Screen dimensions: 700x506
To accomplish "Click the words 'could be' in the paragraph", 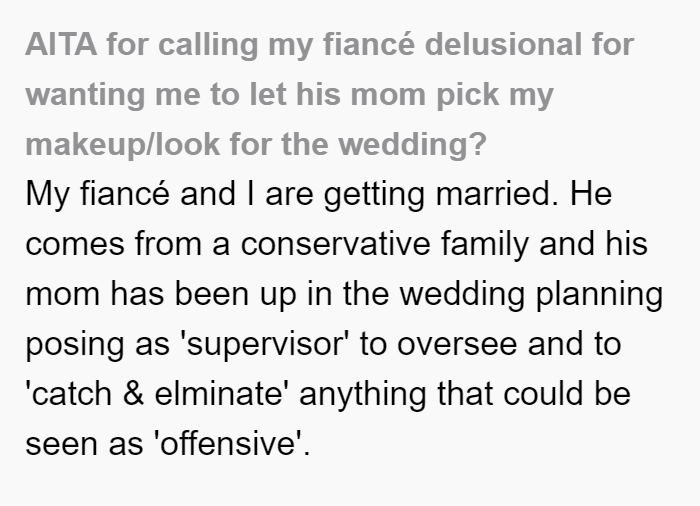I will pos(567,394).
